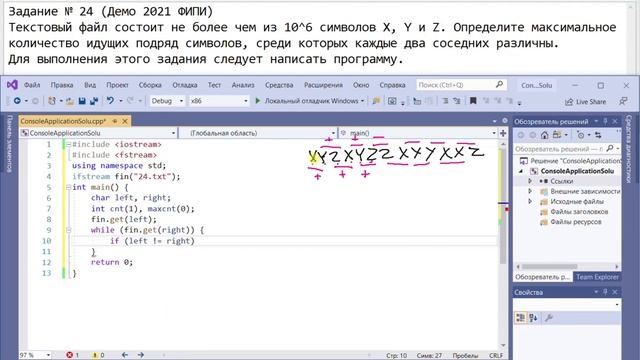Open the Вид menu
Screen dimensions: 640x360
coord(90,85)
